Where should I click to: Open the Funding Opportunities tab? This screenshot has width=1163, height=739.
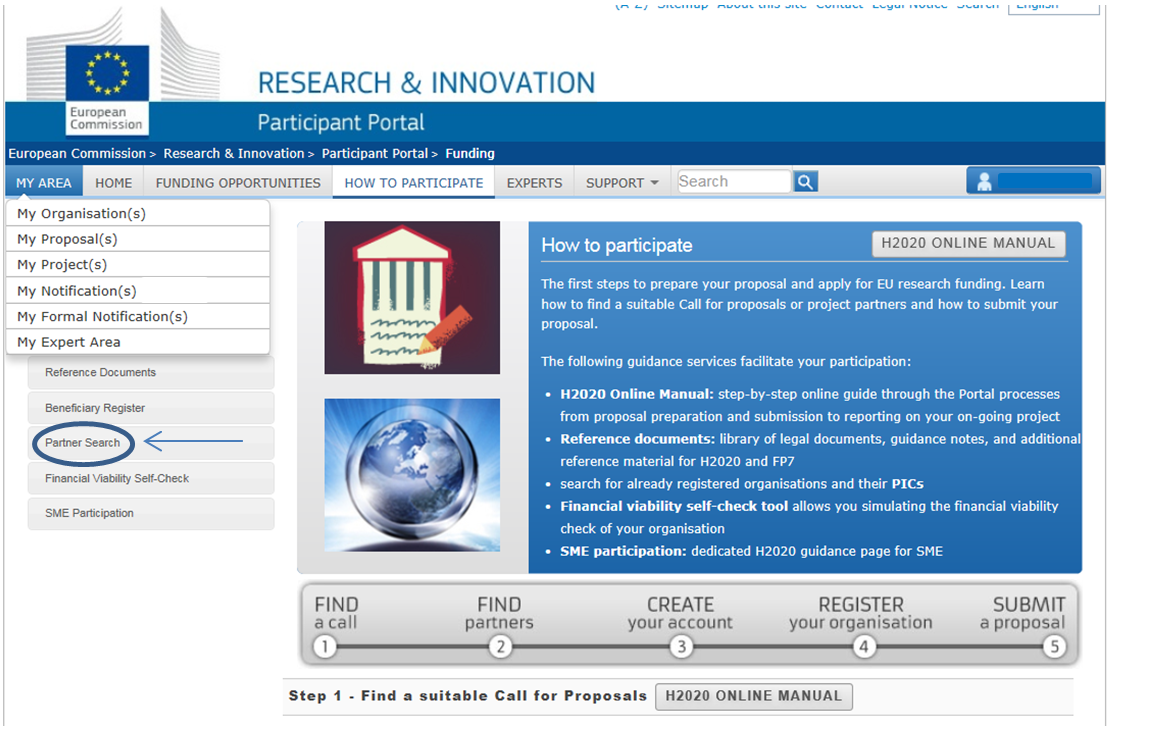tap(238, 183)
